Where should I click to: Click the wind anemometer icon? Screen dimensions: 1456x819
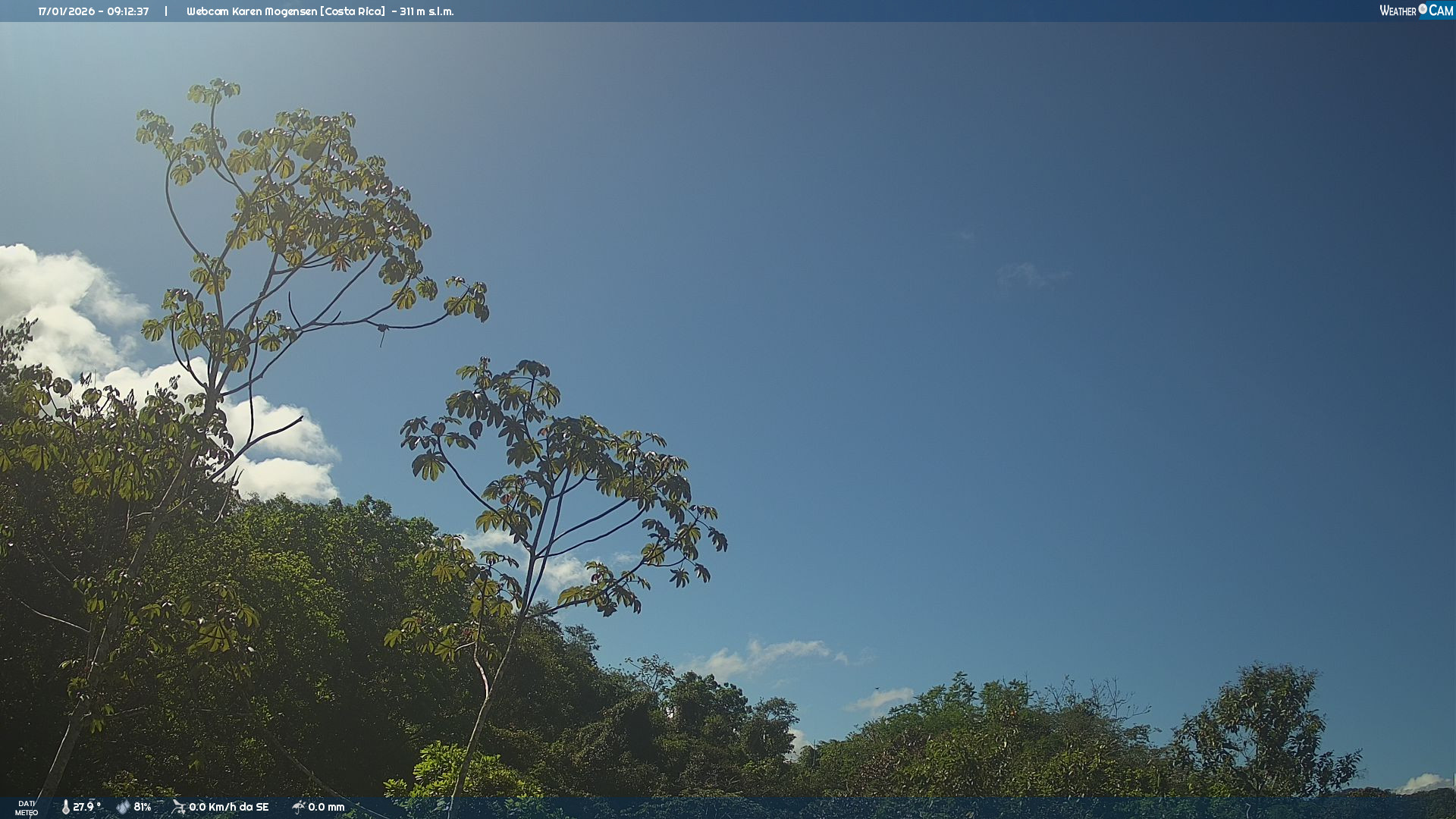pos(178,807)
